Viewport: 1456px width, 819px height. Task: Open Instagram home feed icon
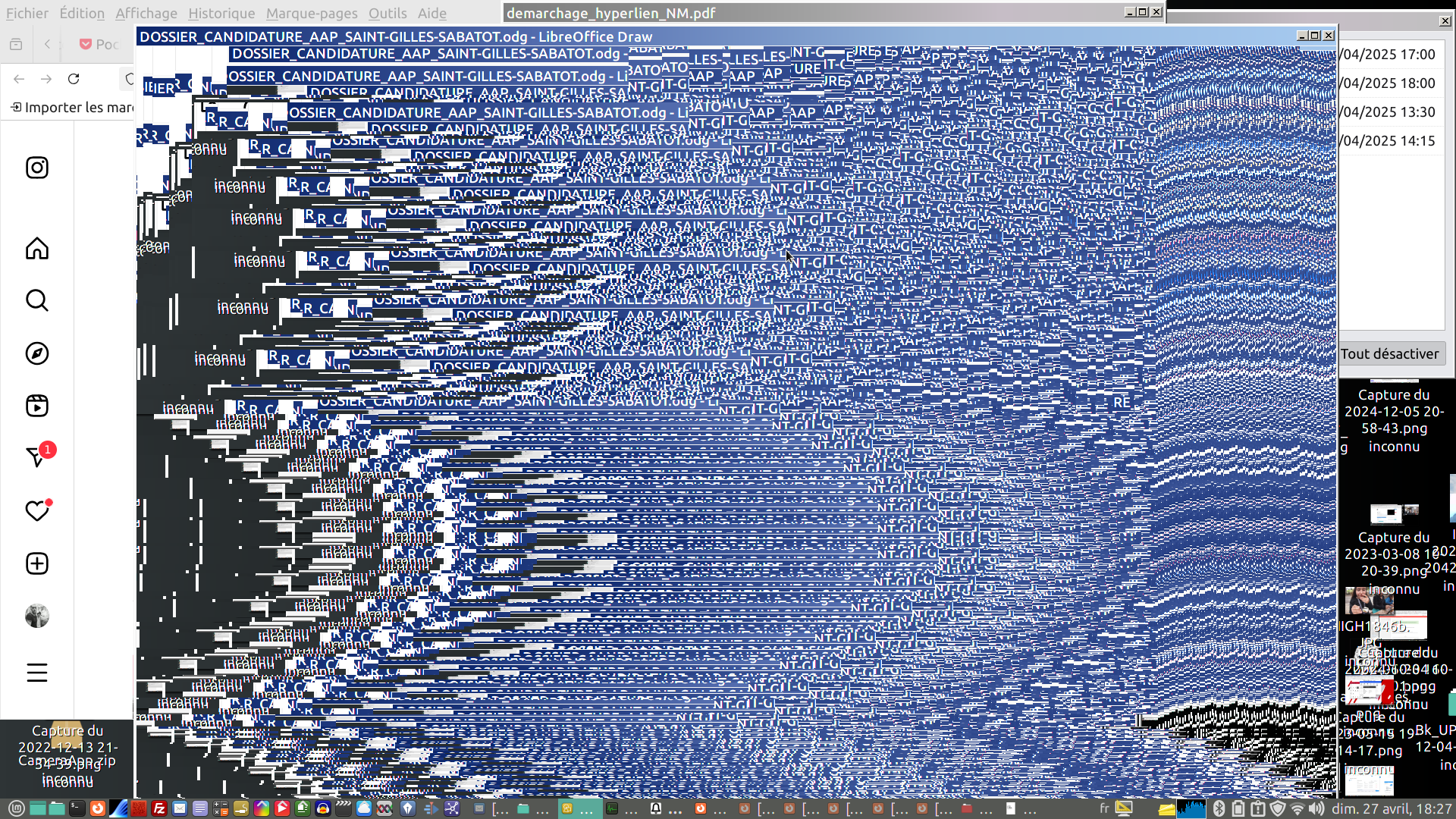click(x=36, y=249)
